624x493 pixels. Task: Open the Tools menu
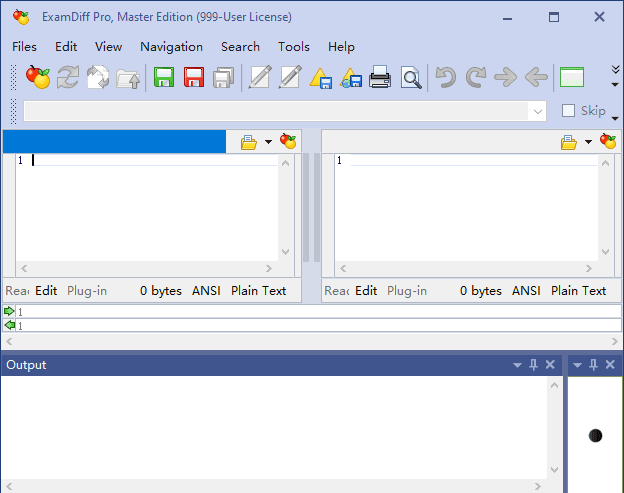click(x=294, y=47)
